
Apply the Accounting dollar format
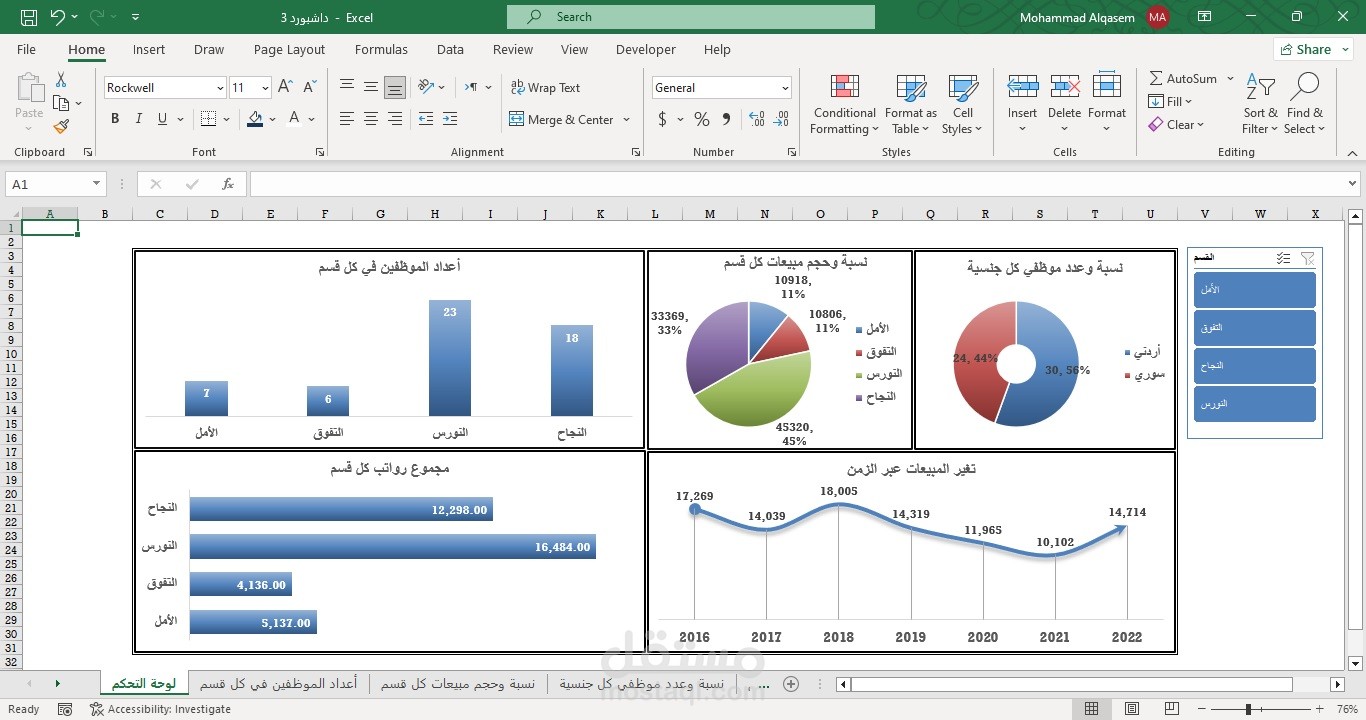[662, 119]
